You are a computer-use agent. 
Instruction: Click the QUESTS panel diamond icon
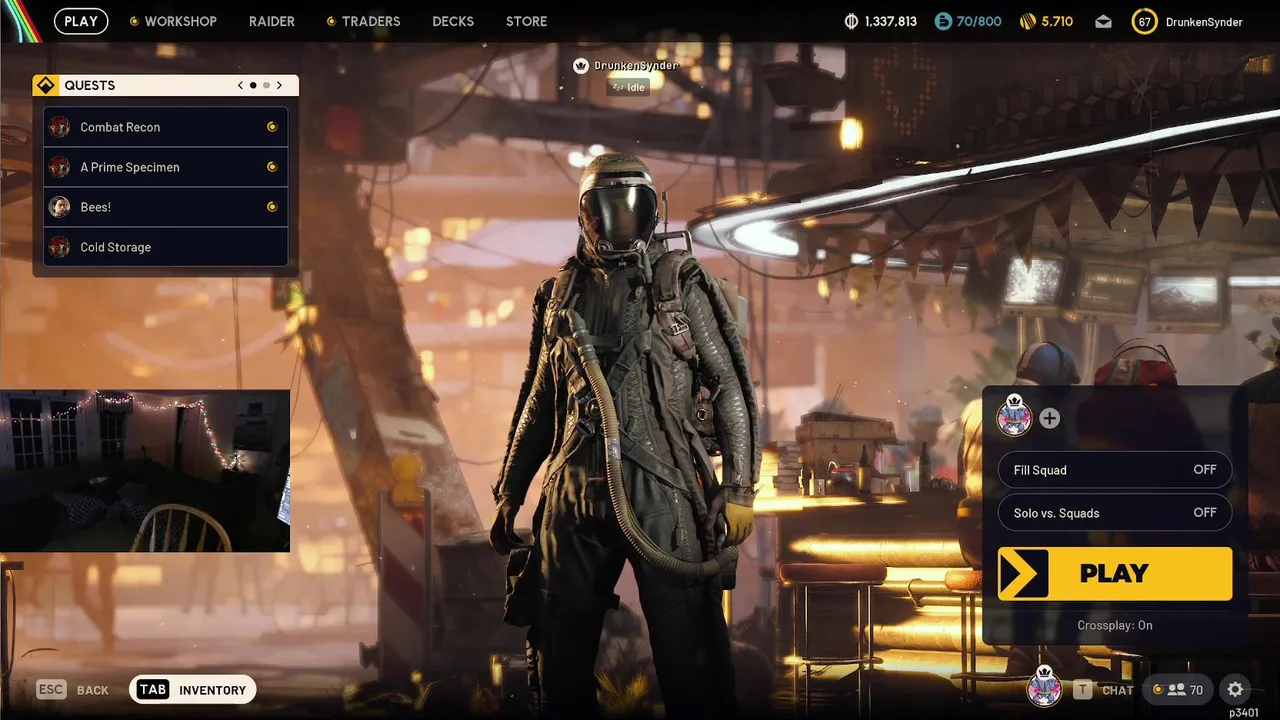pyautogui.click(x=45, y=85)
